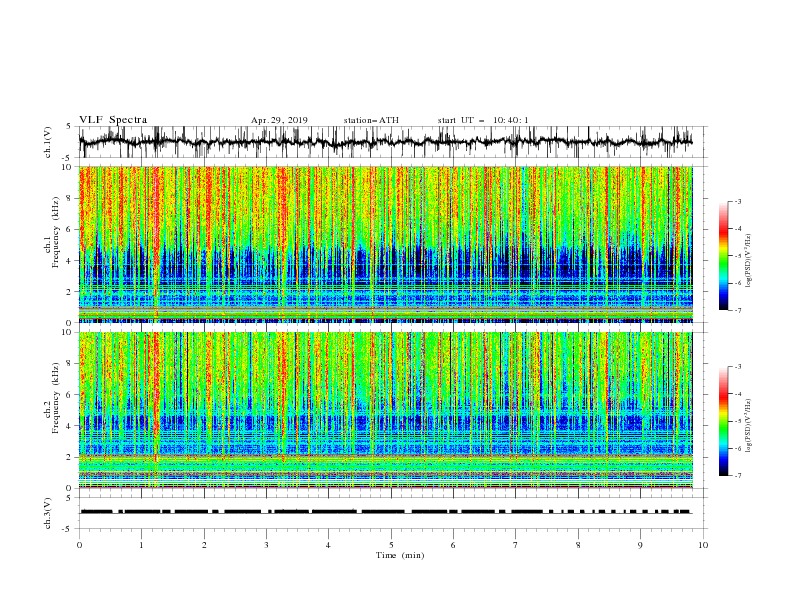Click the "station=ATH" label
The image size is (792, 612).
point(371,120)
